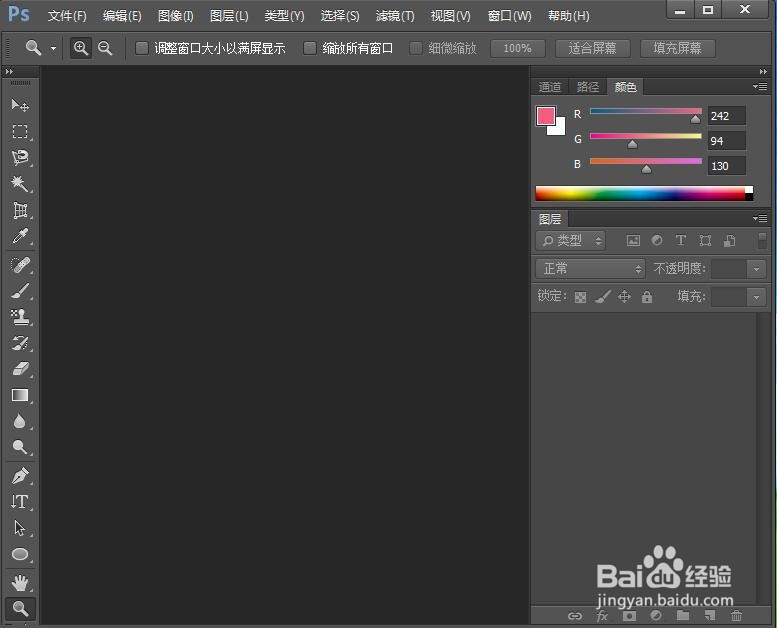
Task: Select the History Brush tool
Action: coord(20,343)
